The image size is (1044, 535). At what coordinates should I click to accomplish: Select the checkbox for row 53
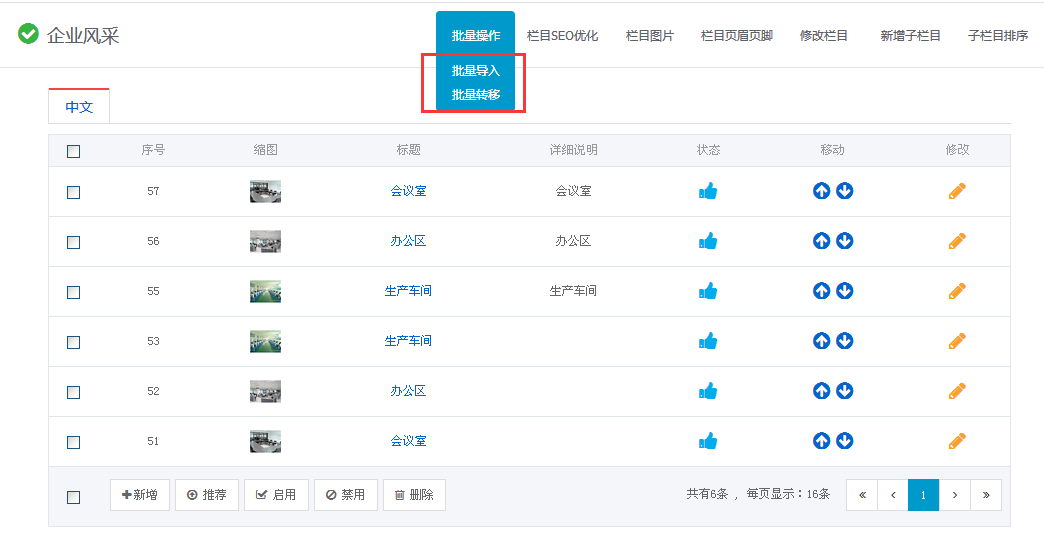[73, 342]
